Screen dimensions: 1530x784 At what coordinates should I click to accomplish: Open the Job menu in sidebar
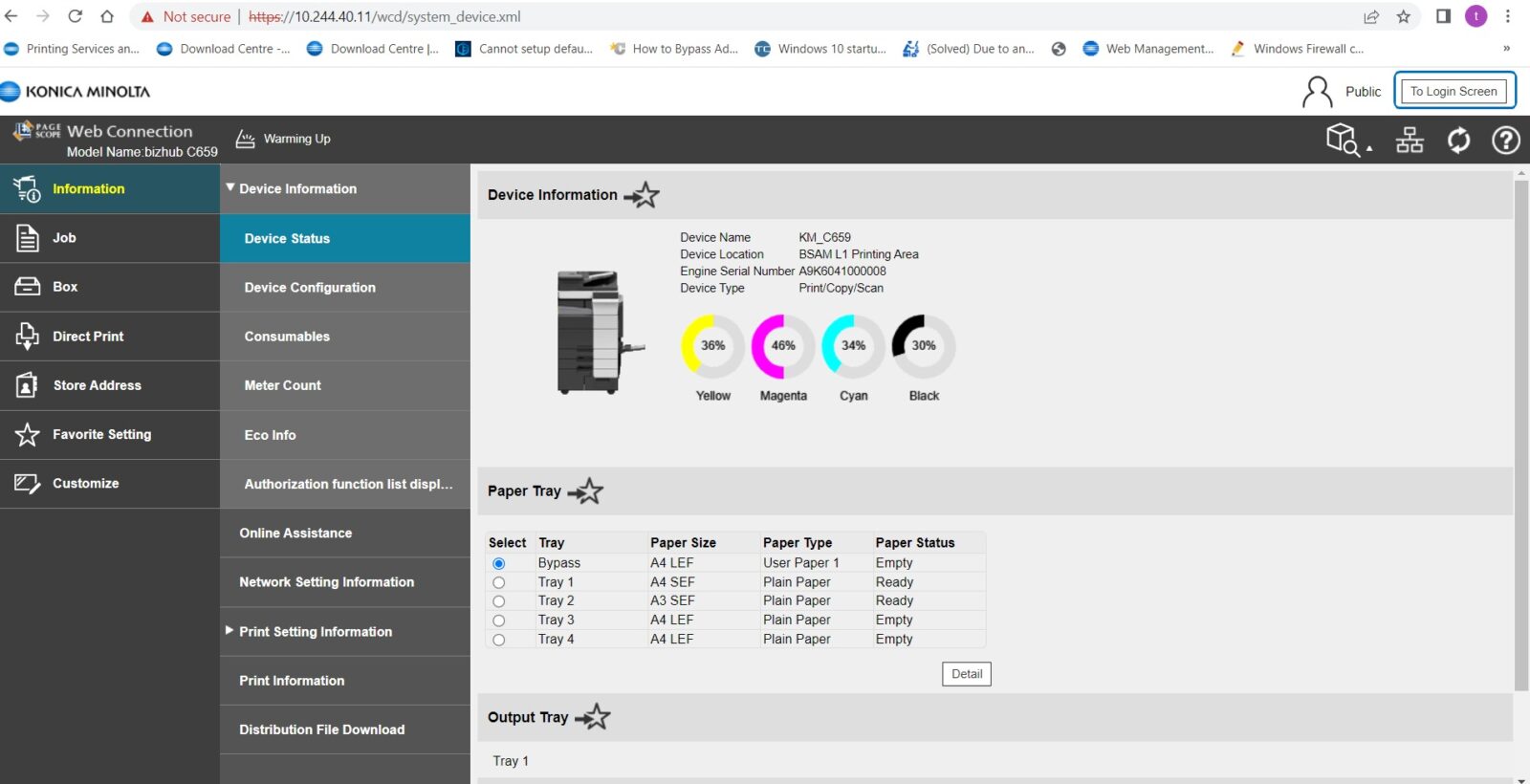pos(64,238)
